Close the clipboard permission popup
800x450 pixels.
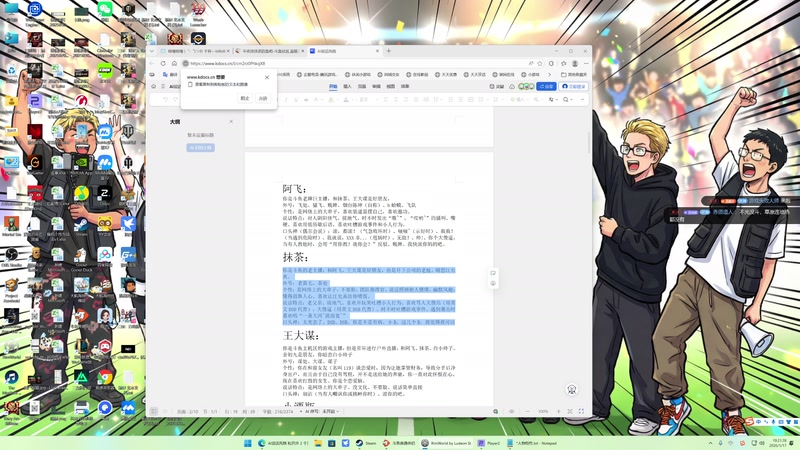pyautogui.click(x=267, y=78)
